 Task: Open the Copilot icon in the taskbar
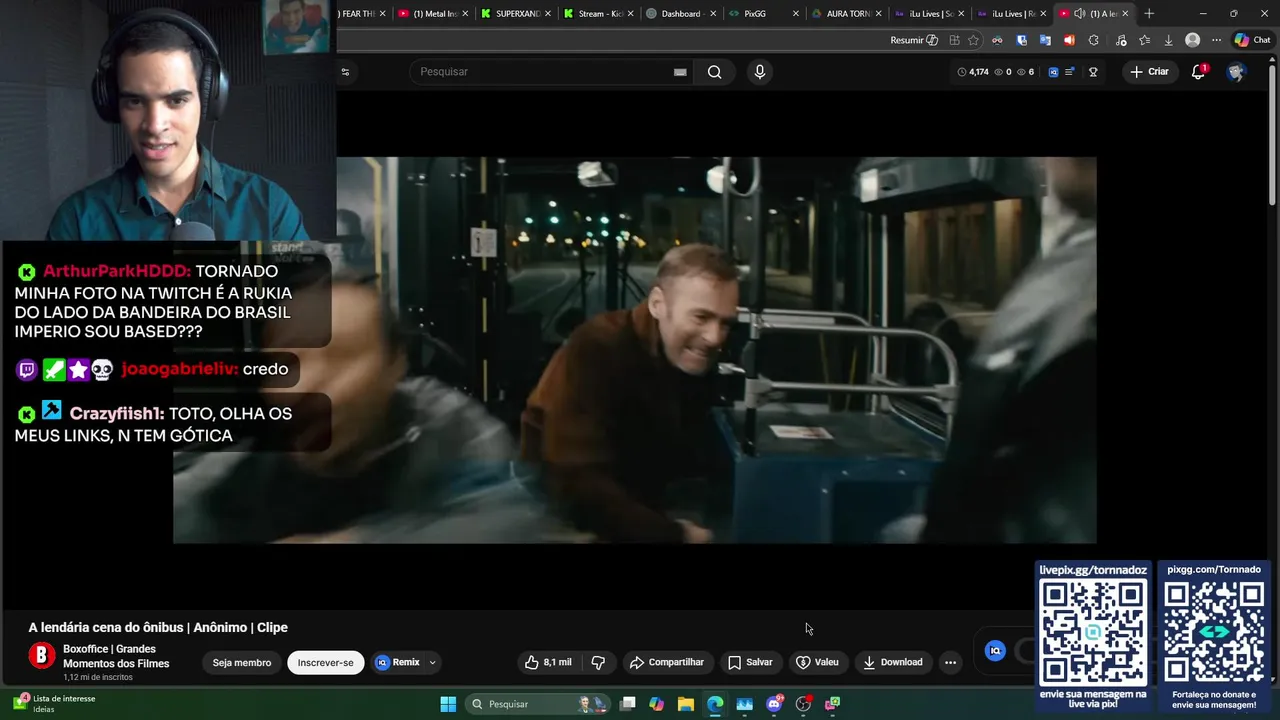(656, 704)
